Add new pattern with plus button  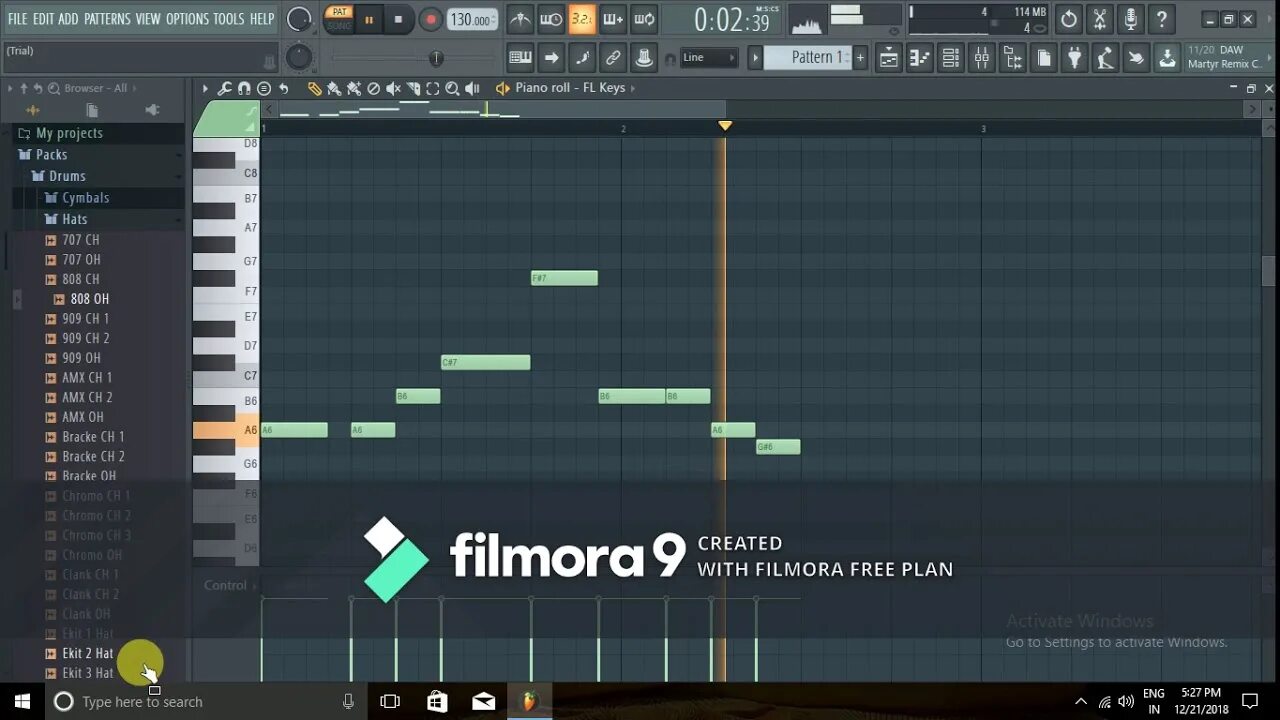pos(860,58)
